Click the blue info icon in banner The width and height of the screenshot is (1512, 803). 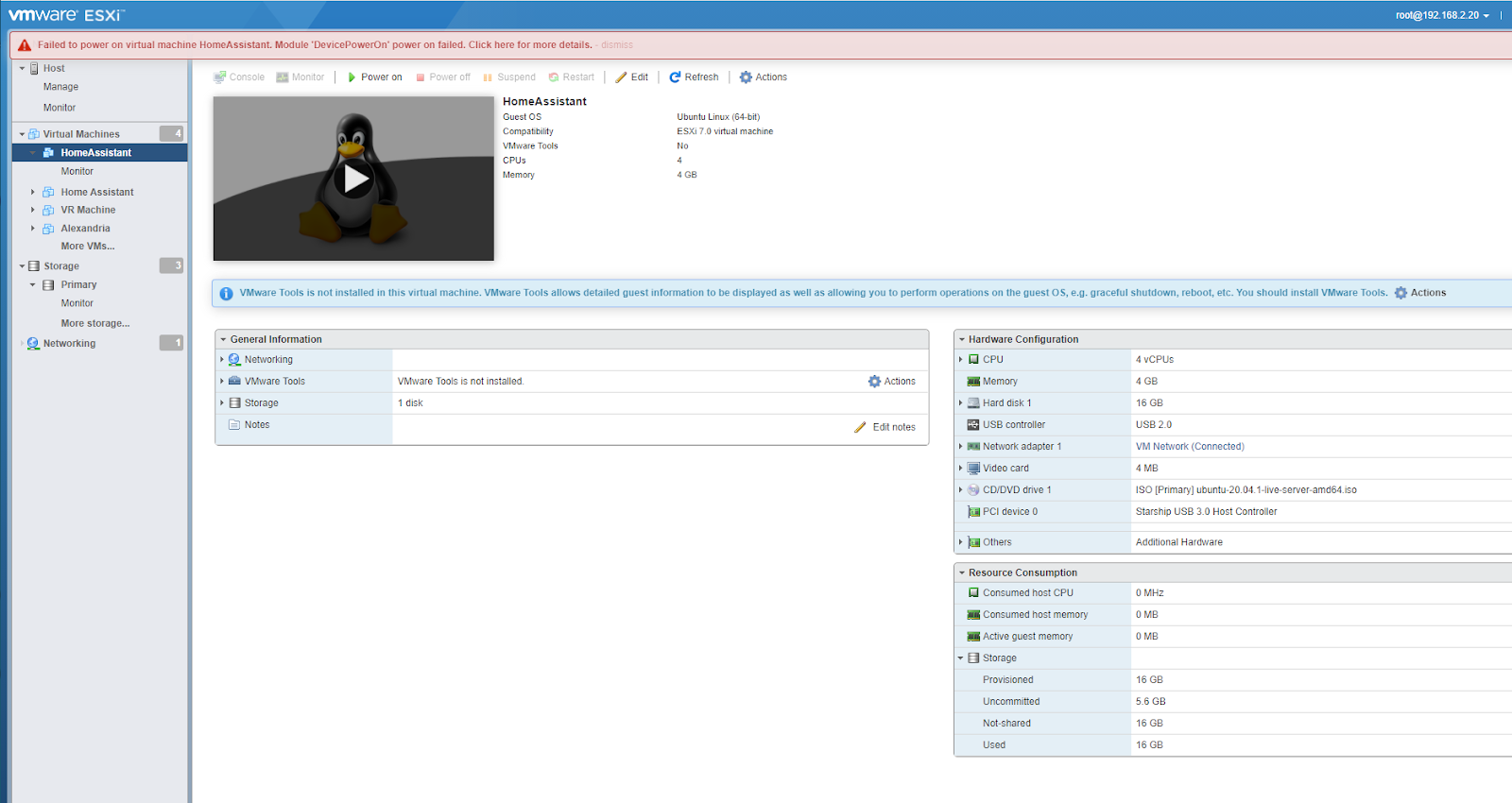(226, 294)
